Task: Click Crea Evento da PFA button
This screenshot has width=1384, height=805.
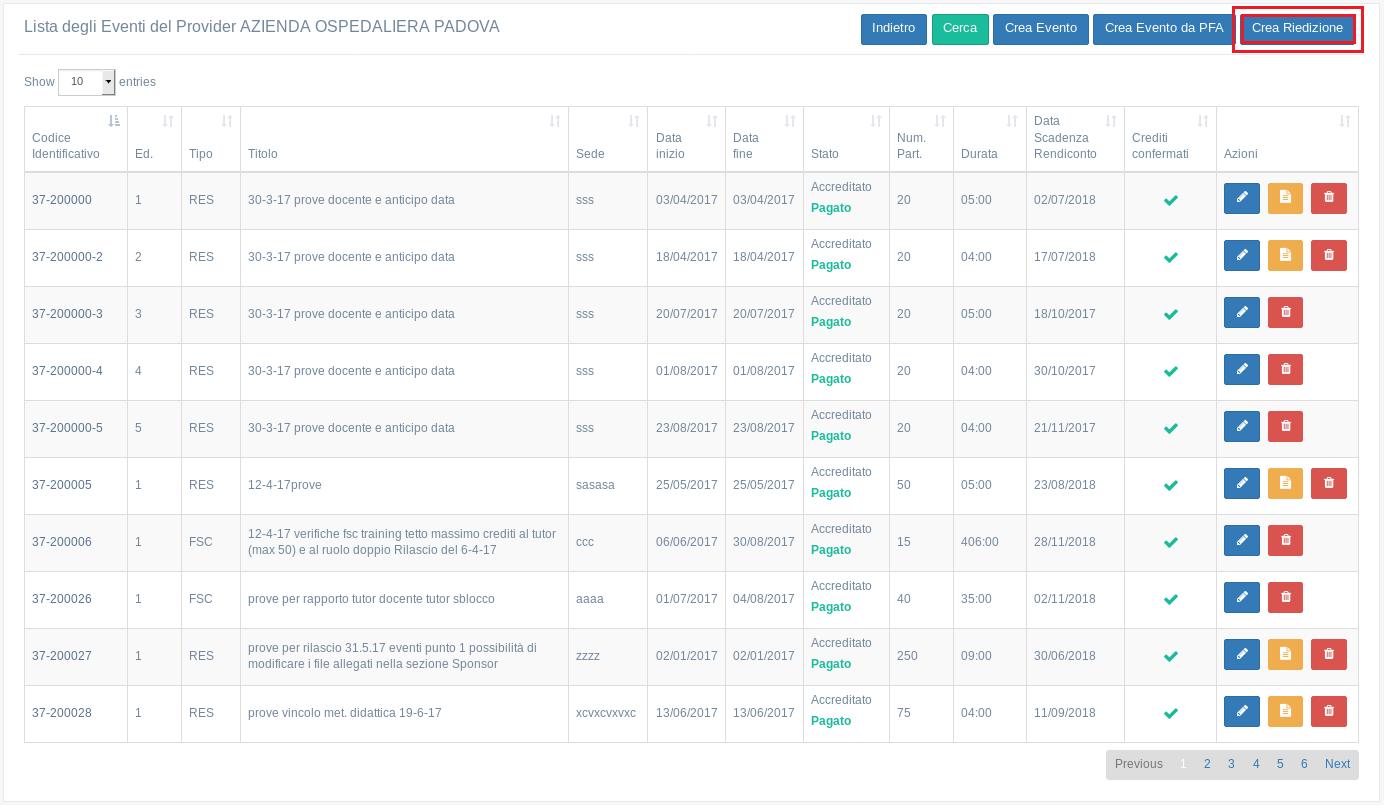Action: [x=1164, y=29]
